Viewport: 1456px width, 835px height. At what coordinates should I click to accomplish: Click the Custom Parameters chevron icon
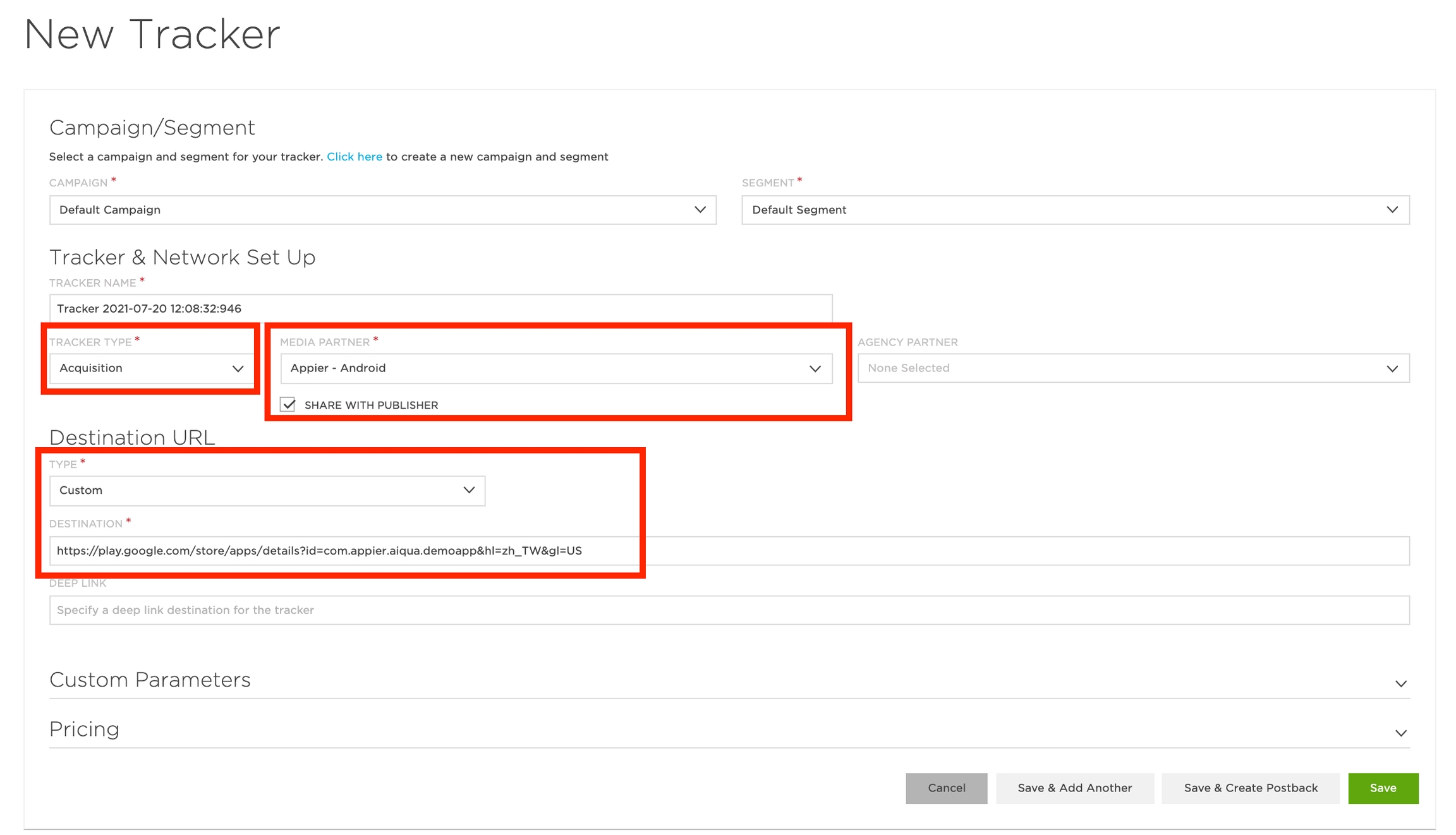coord(1400,684)
